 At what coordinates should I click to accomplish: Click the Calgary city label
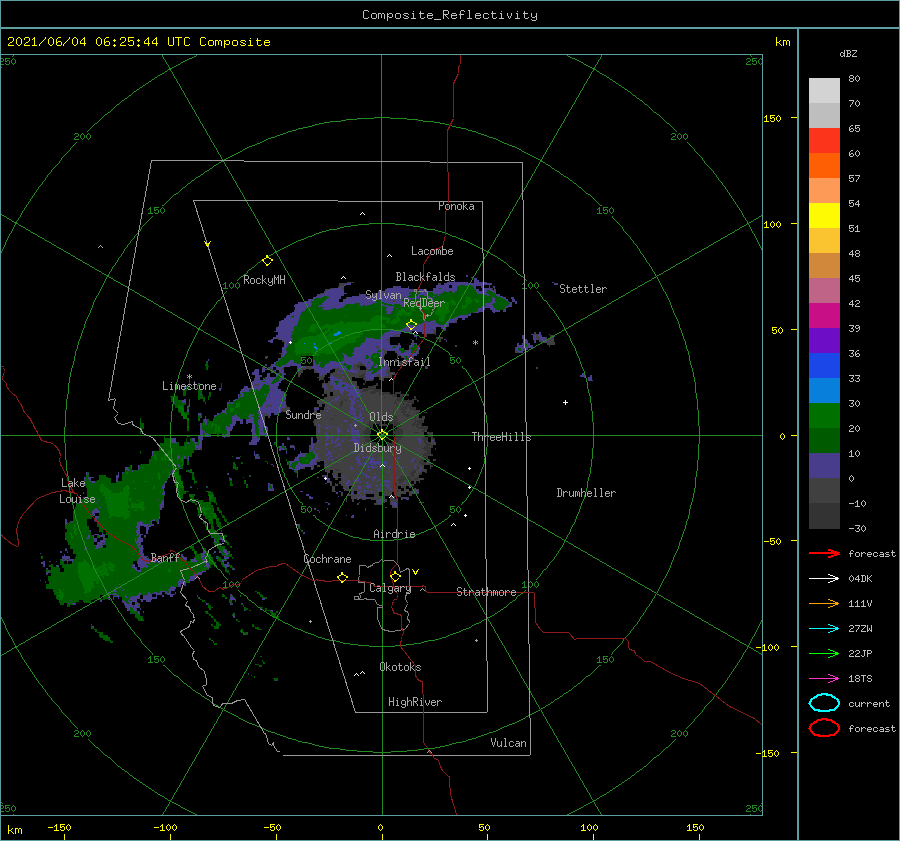pos(390,588)
